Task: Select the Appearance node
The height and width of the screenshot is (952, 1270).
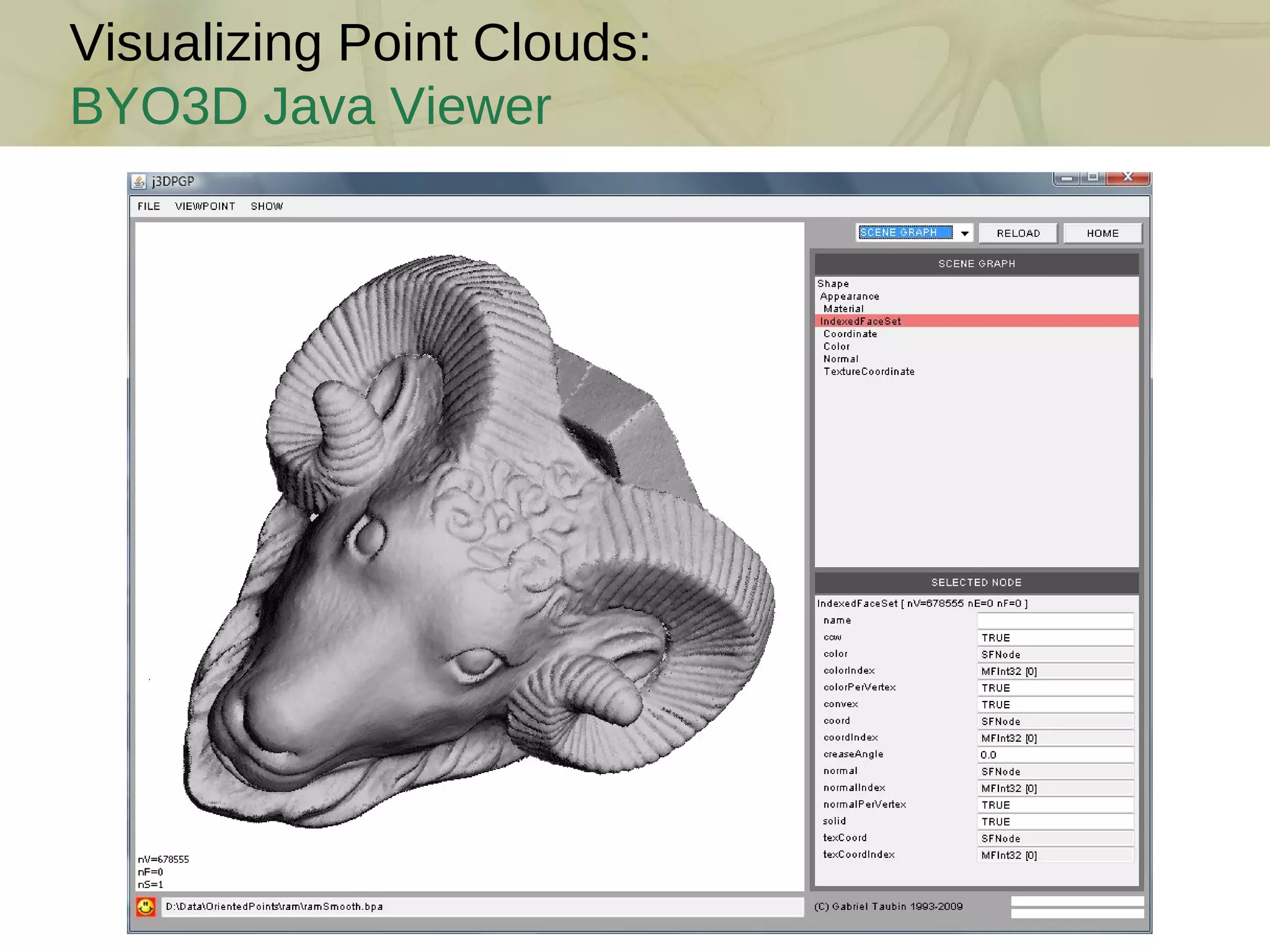Action: [850, 297]
